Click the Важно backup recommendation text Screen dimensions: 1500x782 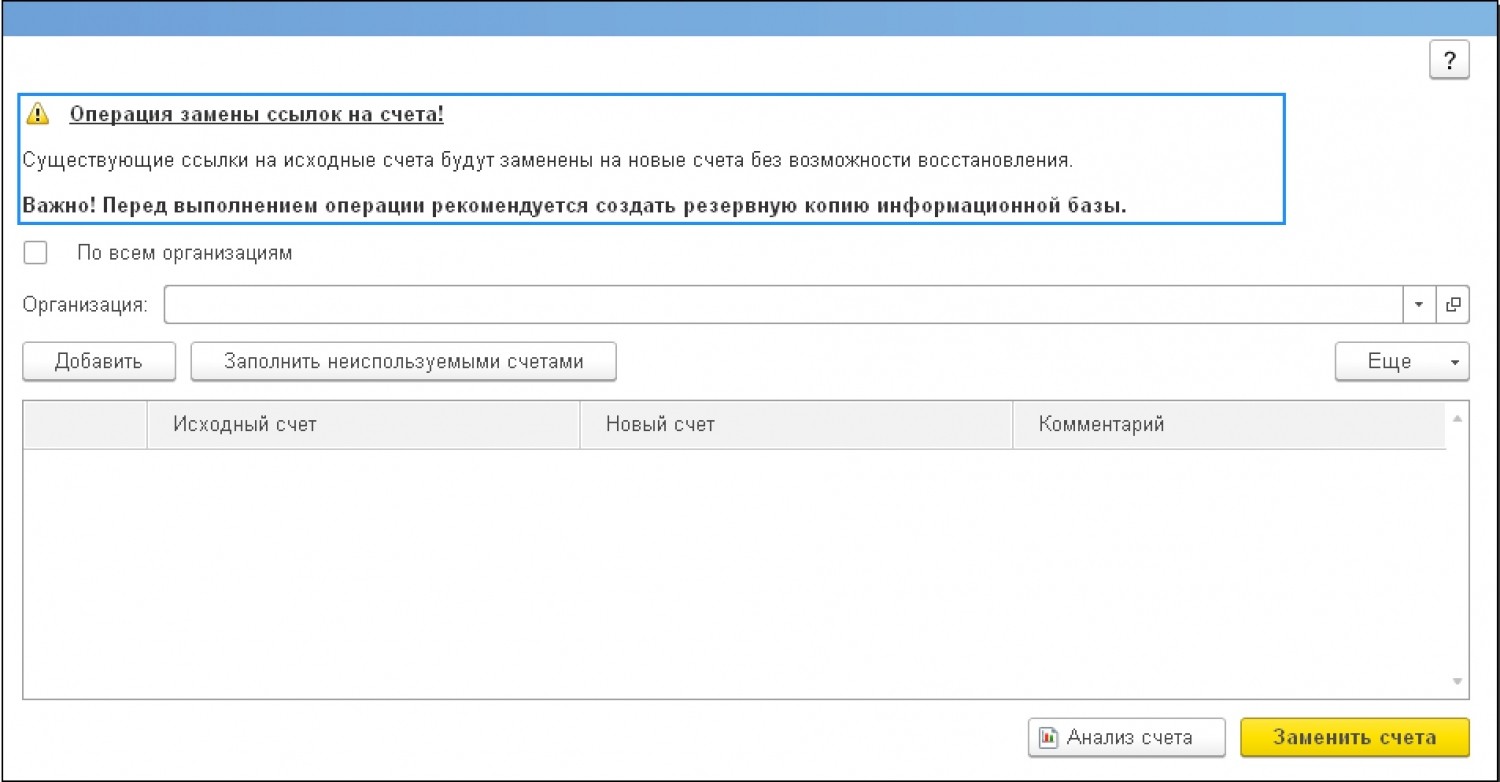pyautogui.click(x=574, y=206)
